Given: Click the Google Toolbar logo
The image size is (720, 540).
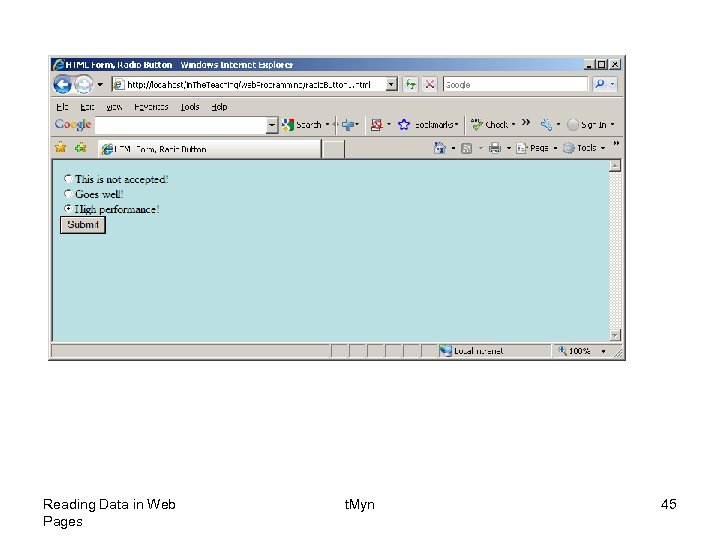Looking at the screenshot, I should (x=73, y=124).
